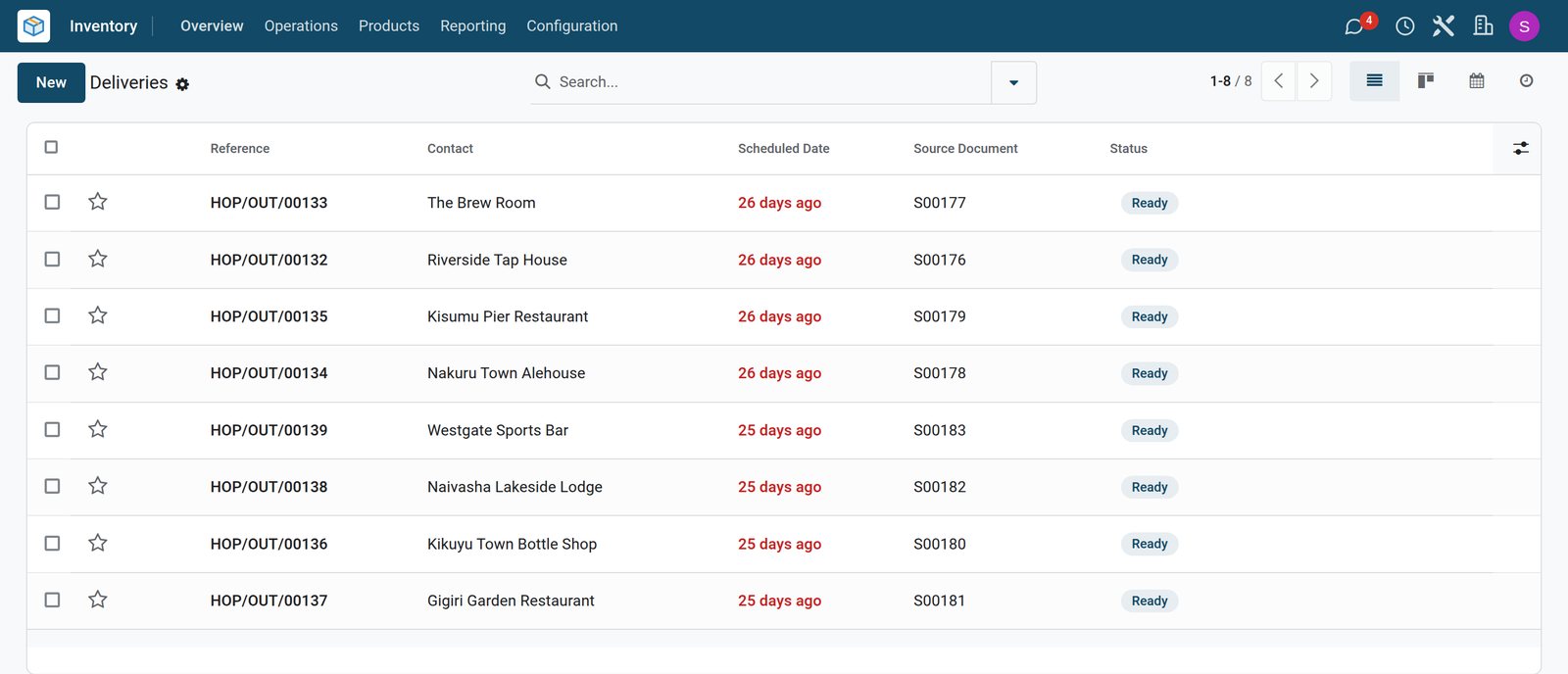Open the developer tools wrench icon

tap(1444, 26)
